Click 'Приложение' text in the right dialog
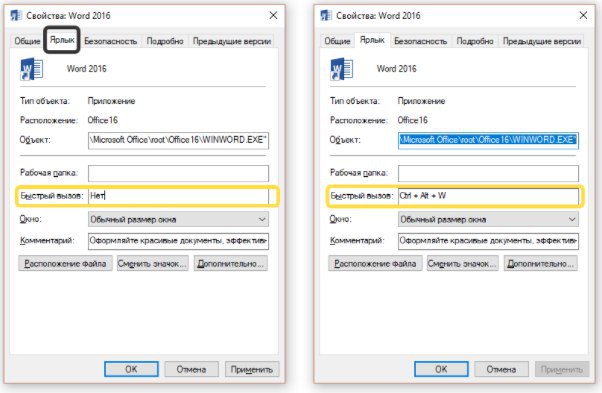Image resolution: width=602 pixels, height=393 pixels. (421, 101)
